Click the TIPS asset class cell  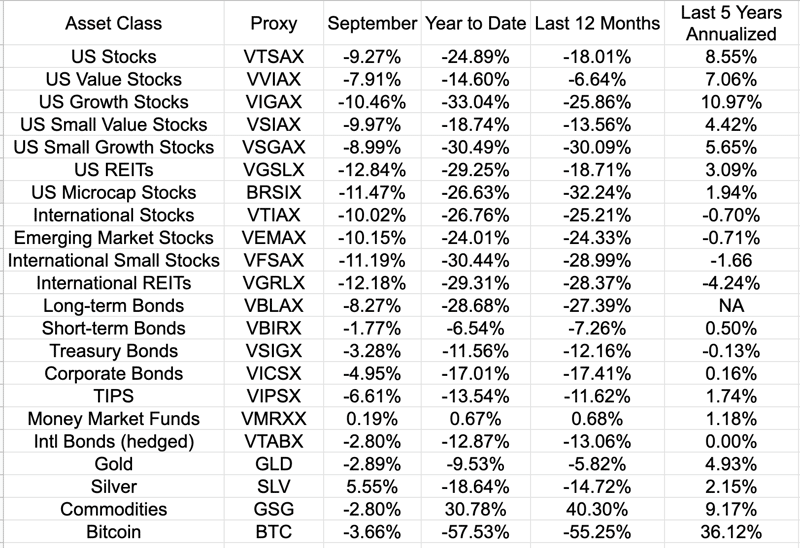point(113,396)
